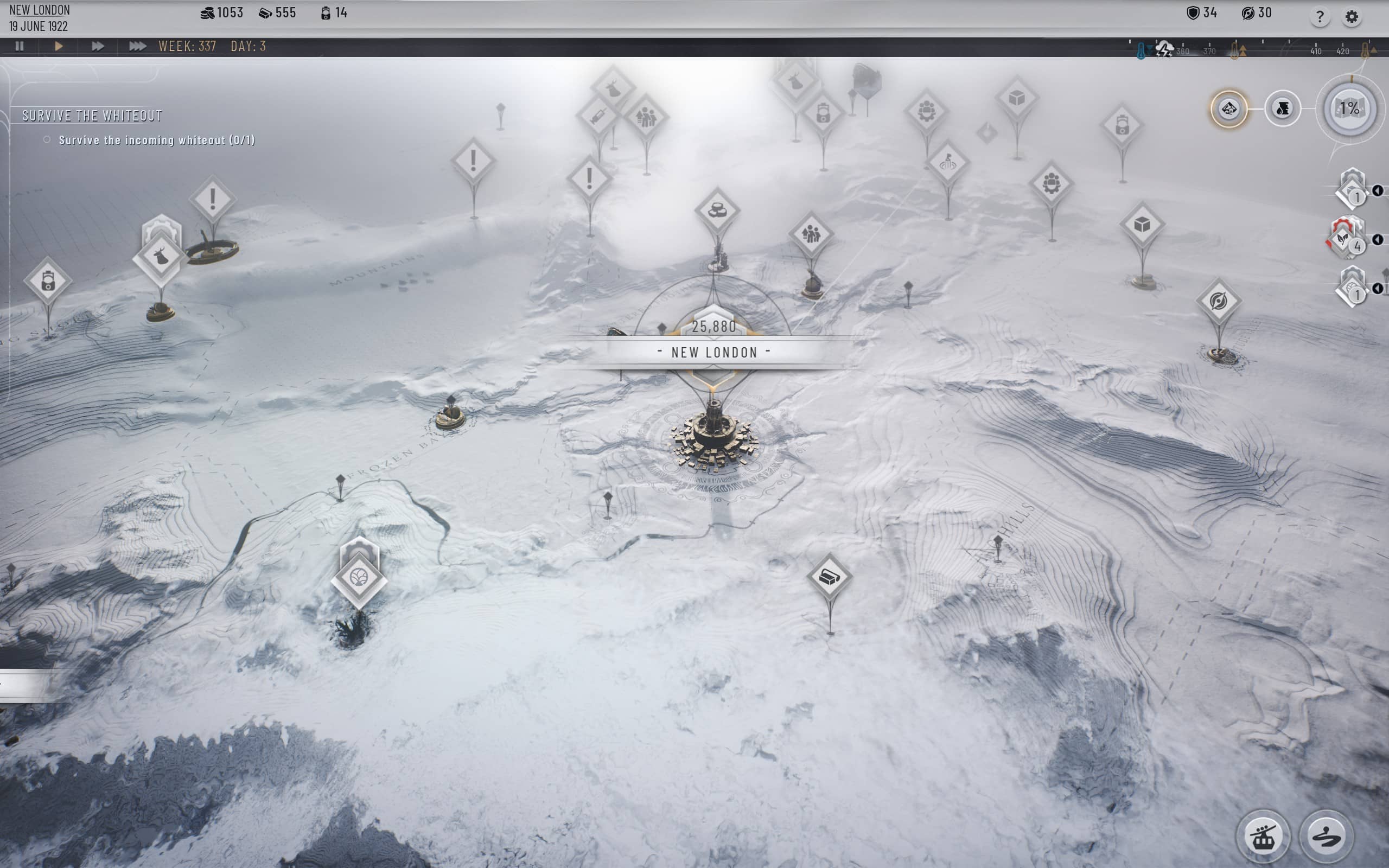
Task: Select the tree marker in the southwest
Action: pyautogui.click(x=359, y=578)
